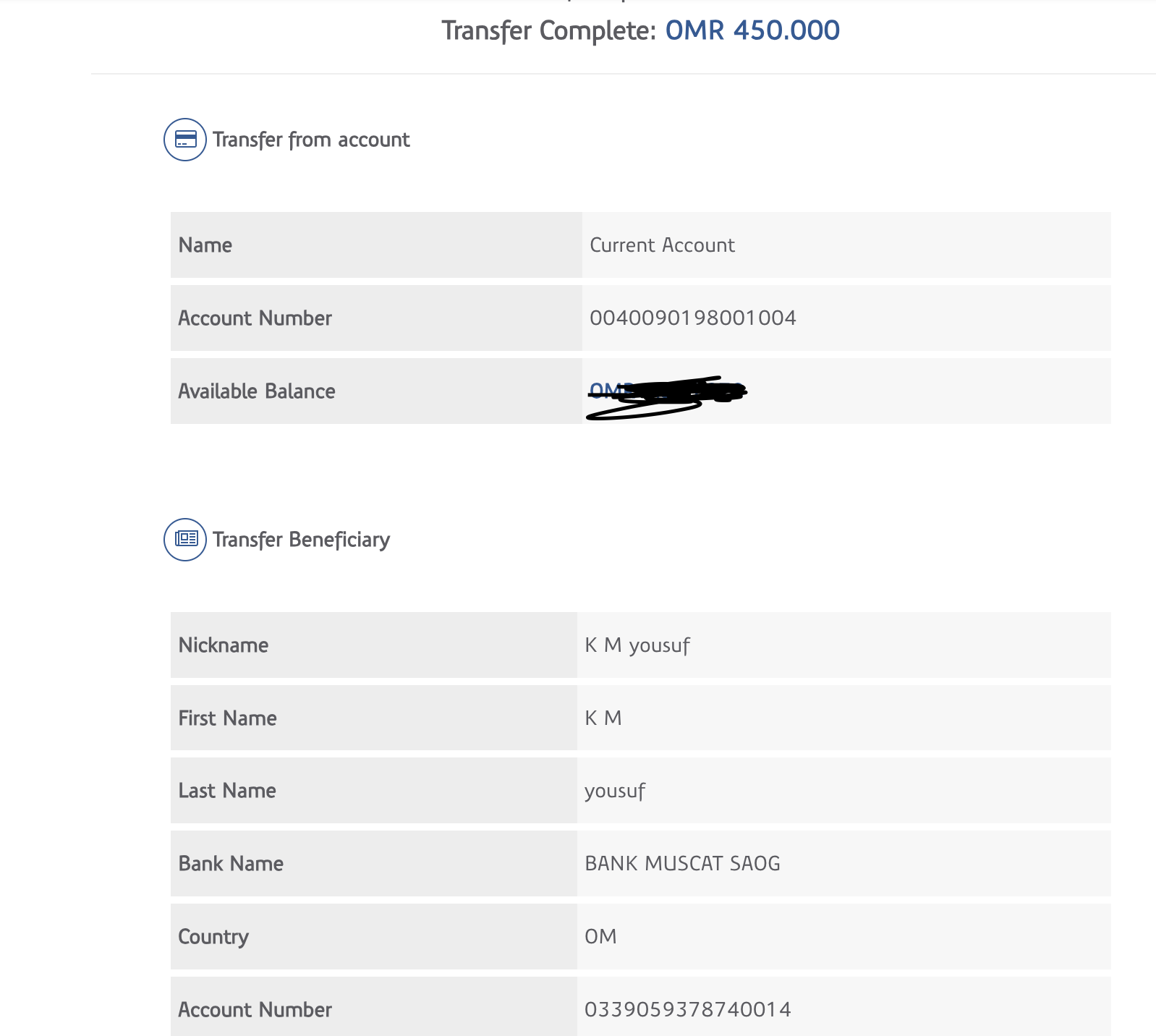Click the Transfer from account heading

[x=311, y=140]
